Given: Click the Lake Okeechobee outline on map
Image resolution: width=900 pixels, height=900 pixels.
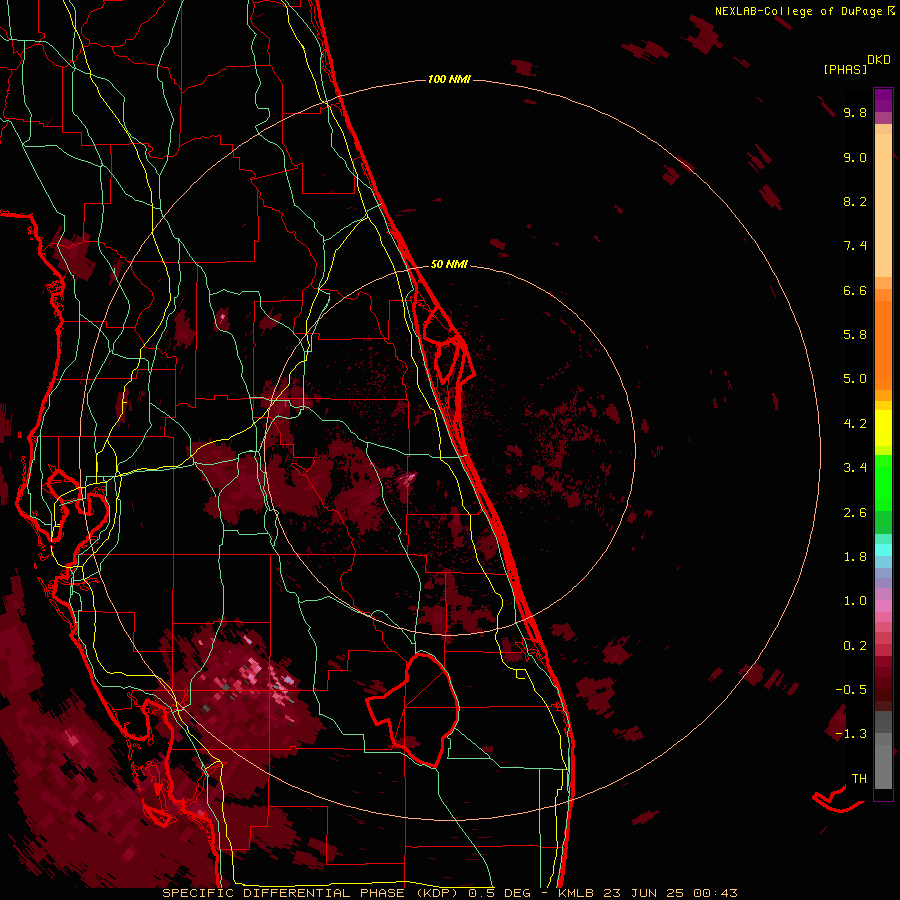Looking at the screenshot, I should (413, 711).
